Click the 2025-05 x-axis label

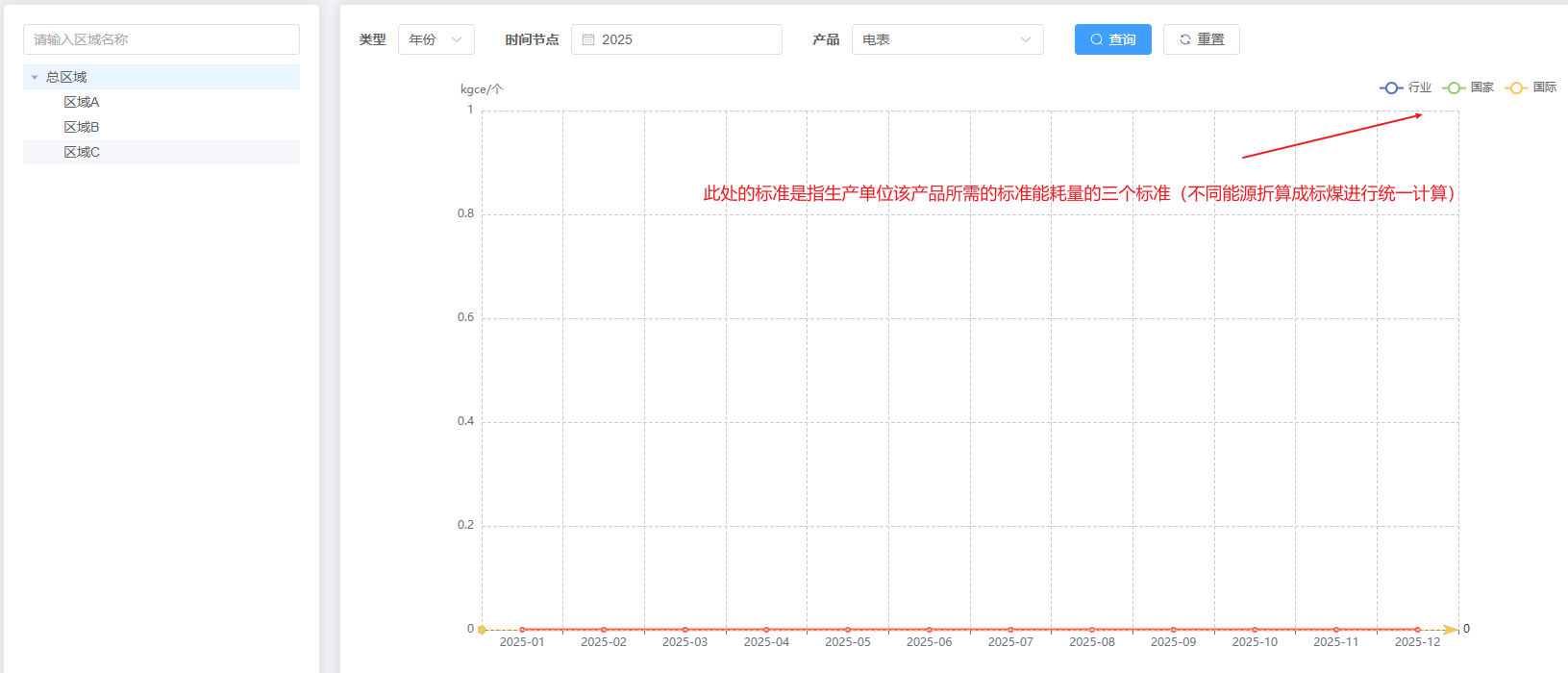click(848, 642)
